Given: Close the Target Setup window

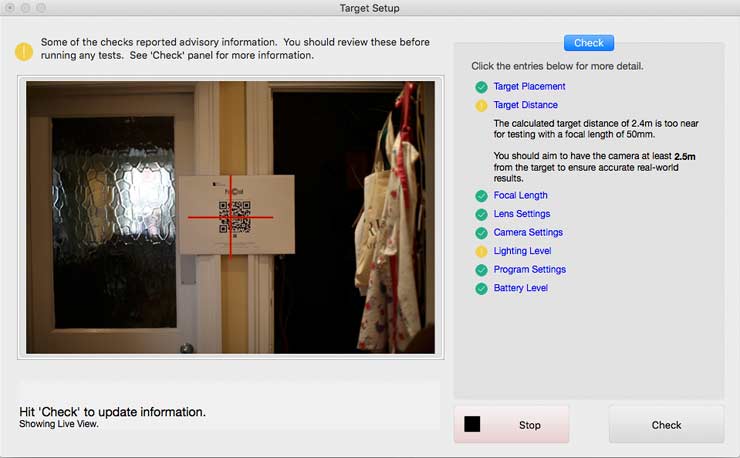Looking at the screenshot, I should [10, 8].
